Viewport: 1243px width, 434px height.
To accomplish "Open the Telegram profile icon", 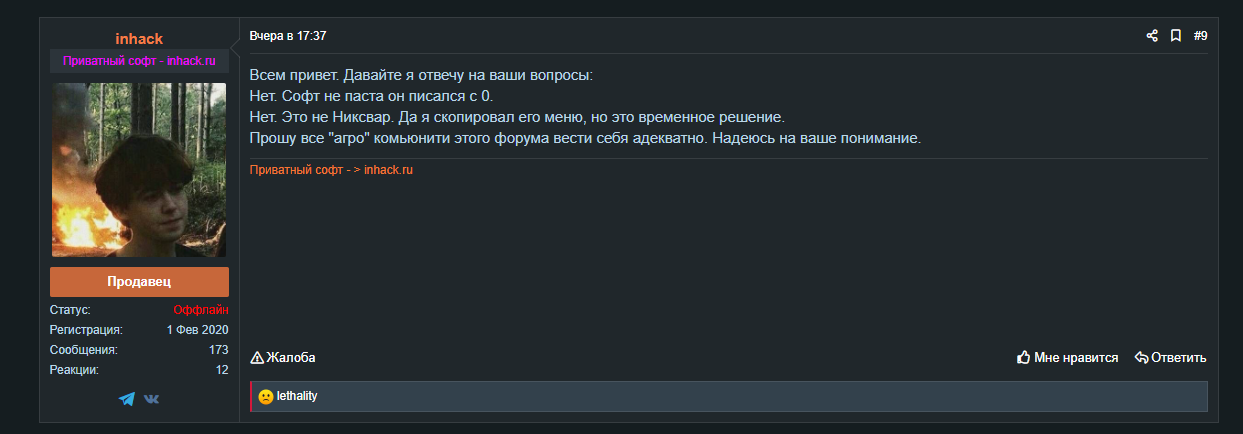I will (x=126, y=399).
